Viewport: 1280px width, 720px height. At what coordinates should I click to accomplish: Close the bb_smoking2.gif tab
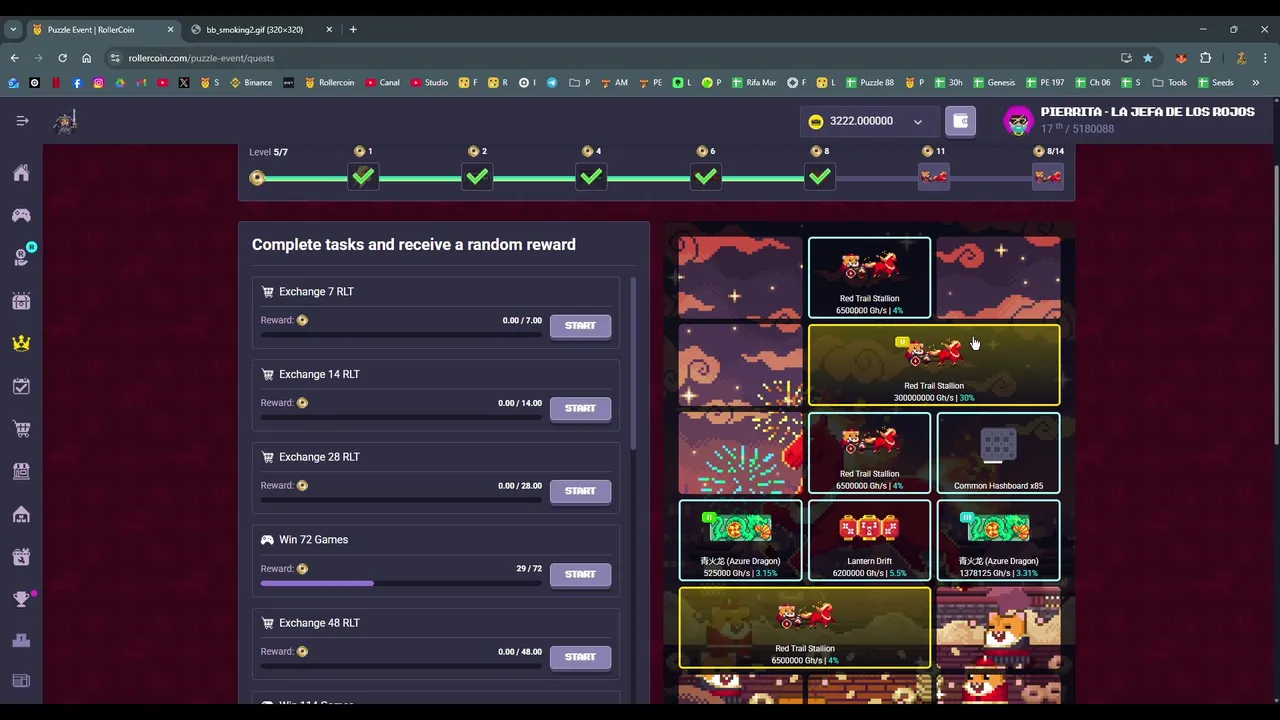329,30
